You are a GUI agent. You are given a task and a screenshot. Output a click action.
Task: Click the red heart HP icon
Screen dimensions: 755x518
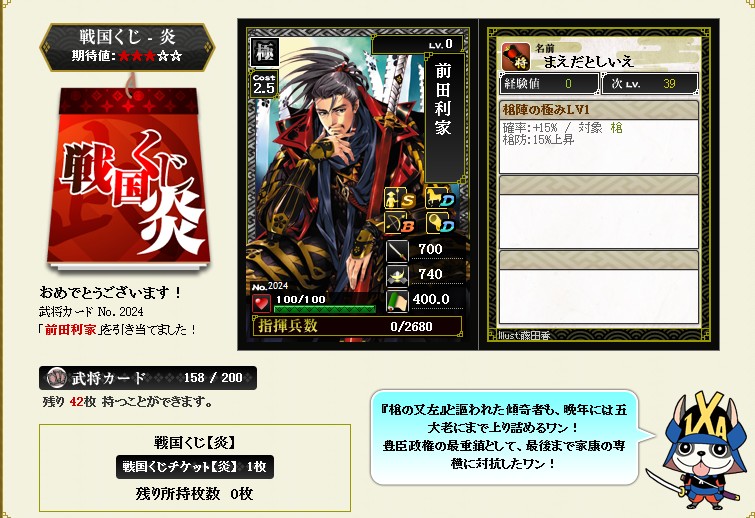click(261, 303)
